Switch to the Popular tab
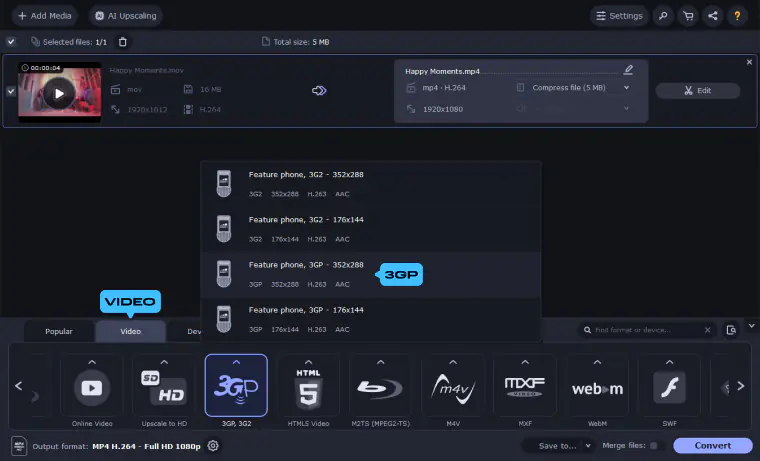The width and height of the screenshot is (760, 461). (x=59, y=331)
